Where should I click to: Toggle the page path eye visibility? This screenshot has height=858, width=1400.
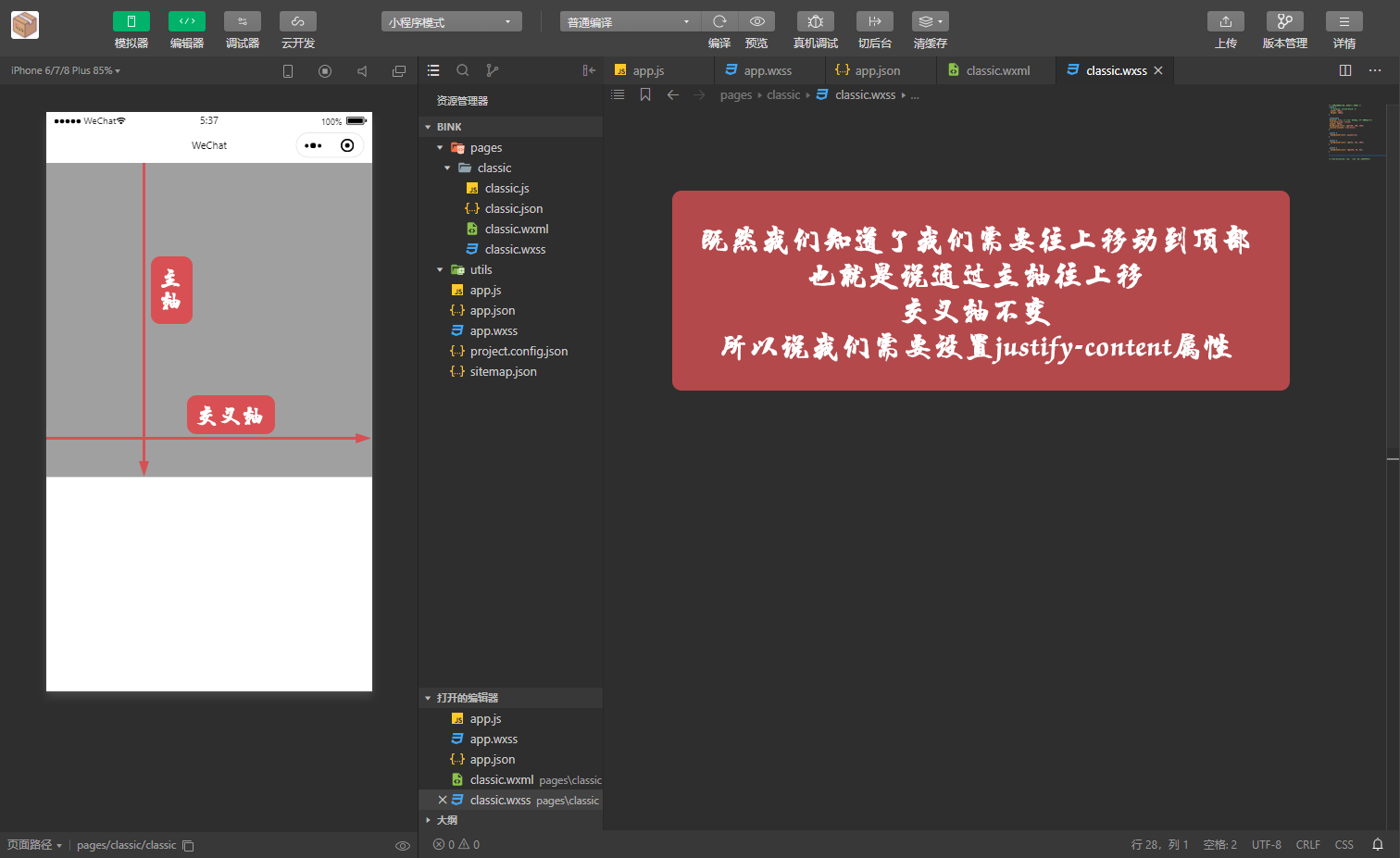click(403, 845)
